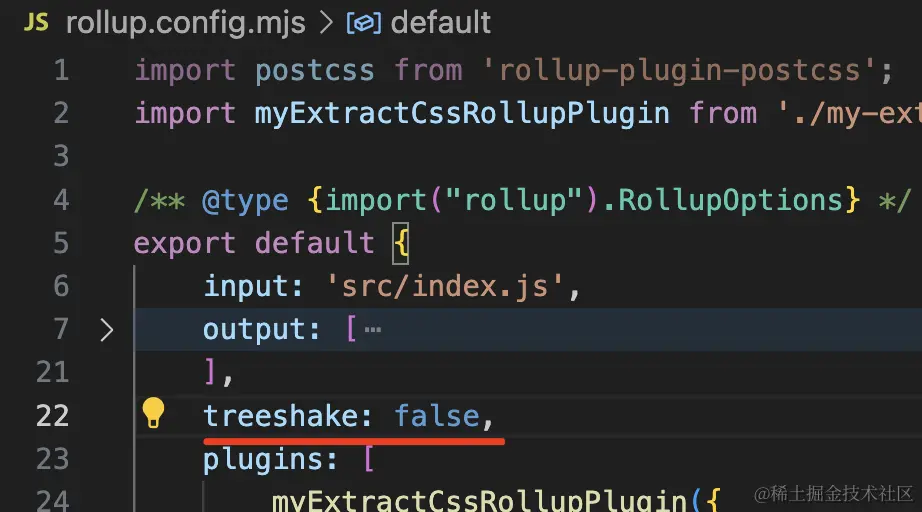The height and width of the screenshot is (512, 922).
Task: Unfold the collapsed ellipsis after output
Action: coord(373,330)
